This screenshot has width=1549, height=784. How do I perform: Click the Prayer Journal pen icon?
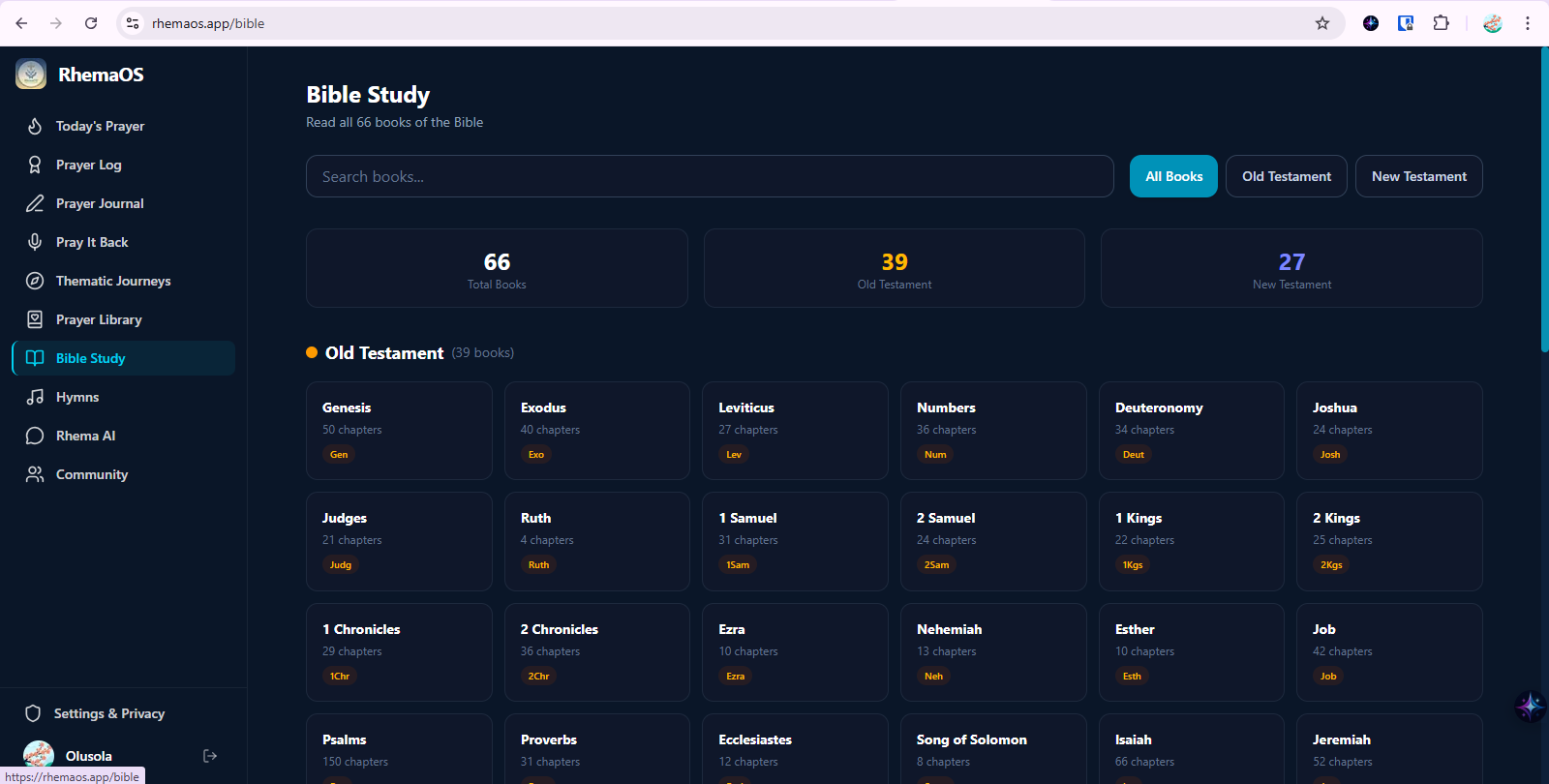click(x=35, y=203)
